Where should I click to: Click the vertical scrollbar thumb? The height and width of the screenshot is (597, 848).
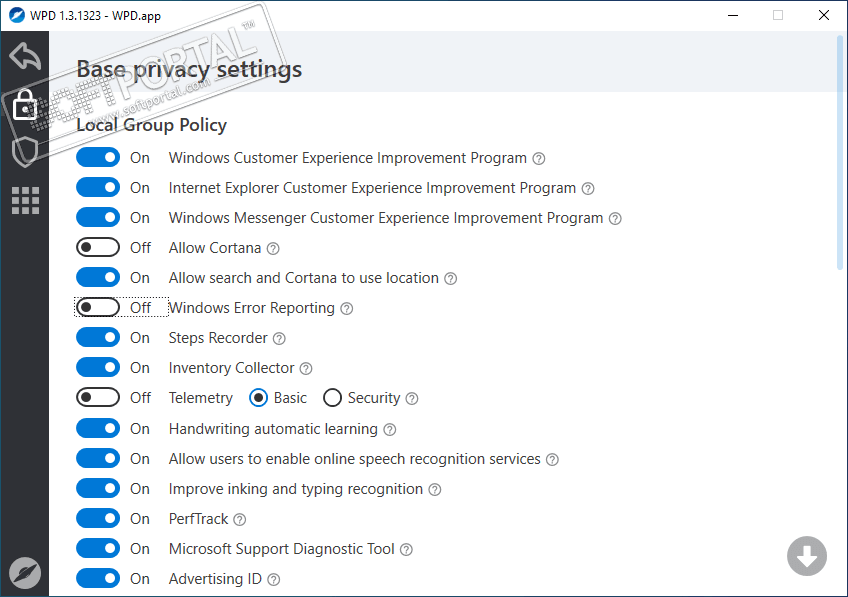840,152
